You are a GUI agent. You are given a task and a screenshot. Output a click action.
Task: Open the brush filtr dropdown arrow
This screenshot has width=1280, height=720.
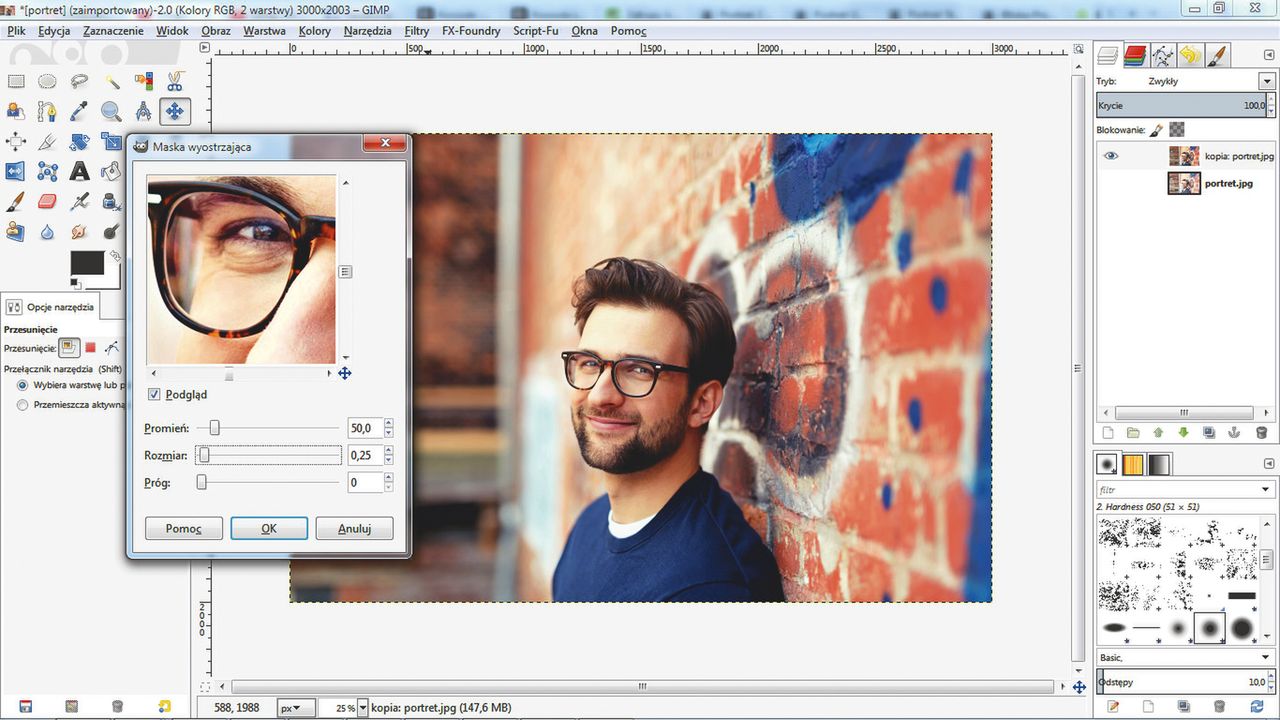(x=1266, y=490)
